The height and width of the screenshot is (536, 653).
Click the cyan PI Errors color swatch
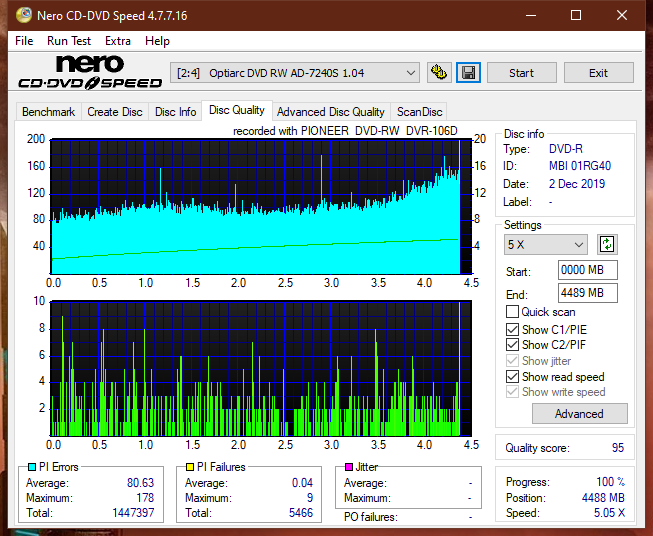32,467
